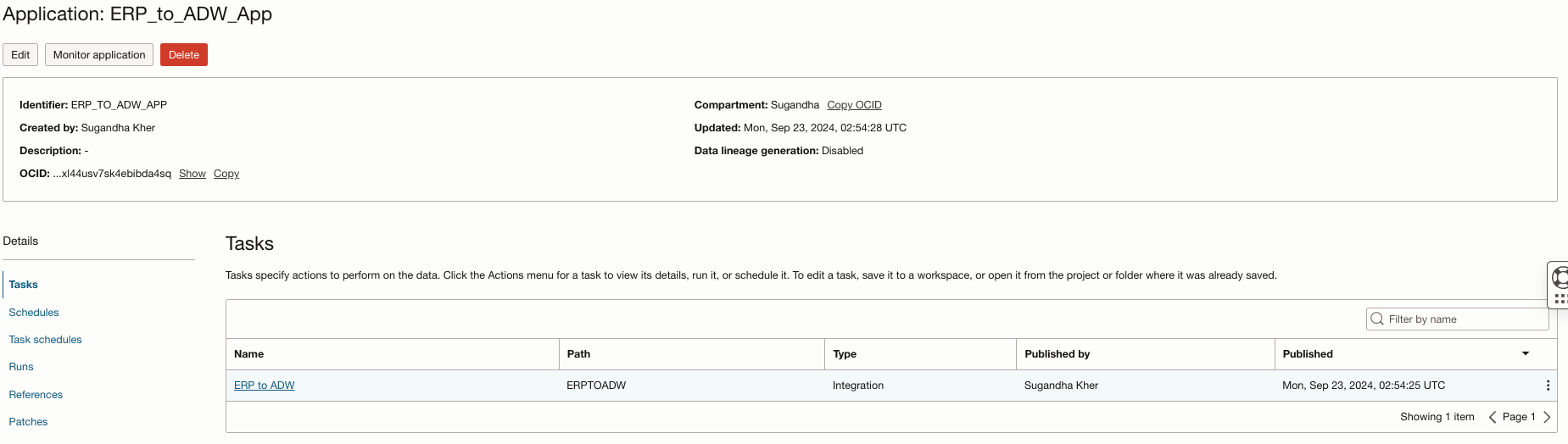Go to previous page arrow
The height and width of the screenshot is (444, 1568).
tap(1493, 417)
